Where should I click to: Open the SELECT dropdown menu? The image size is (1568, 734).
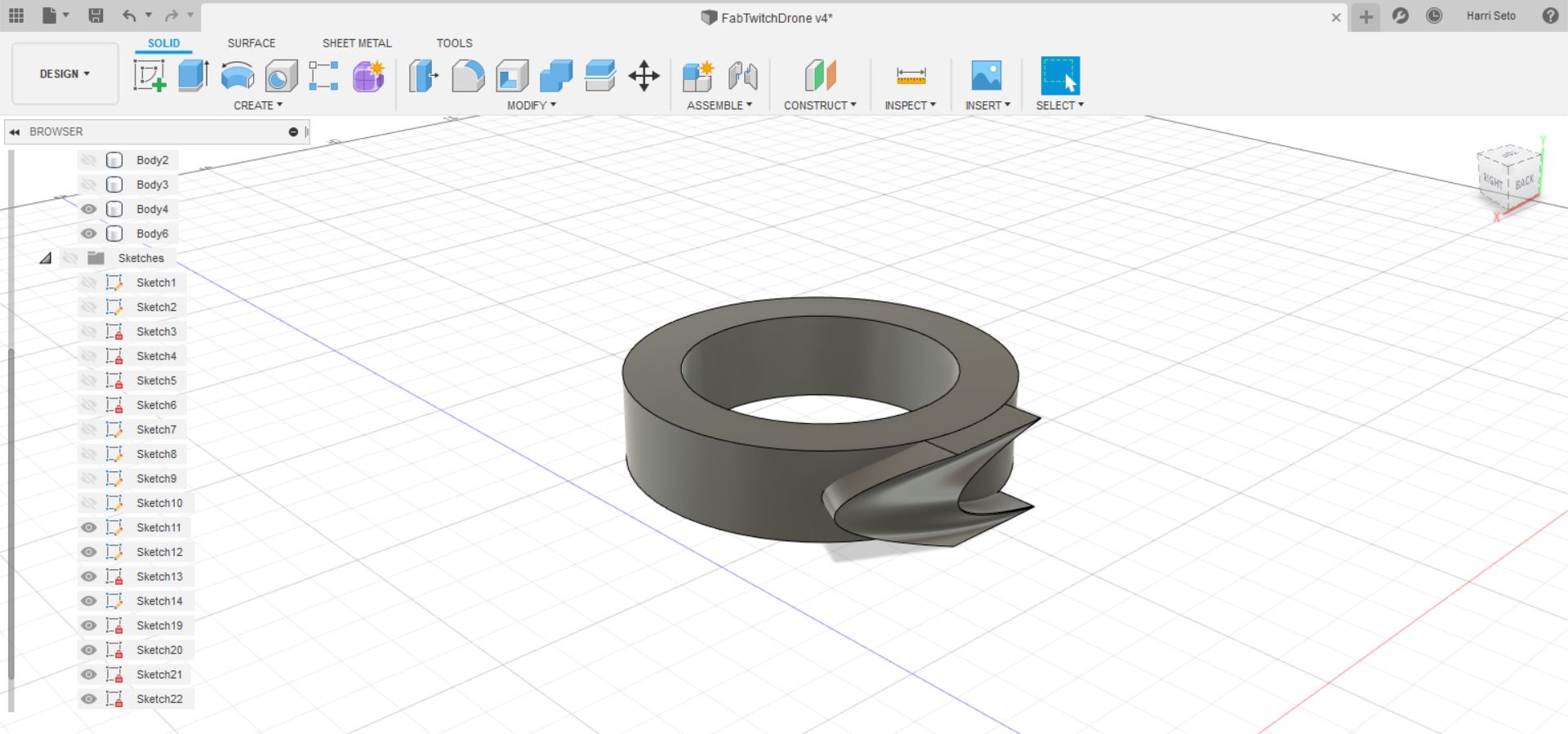[1060, 105]
